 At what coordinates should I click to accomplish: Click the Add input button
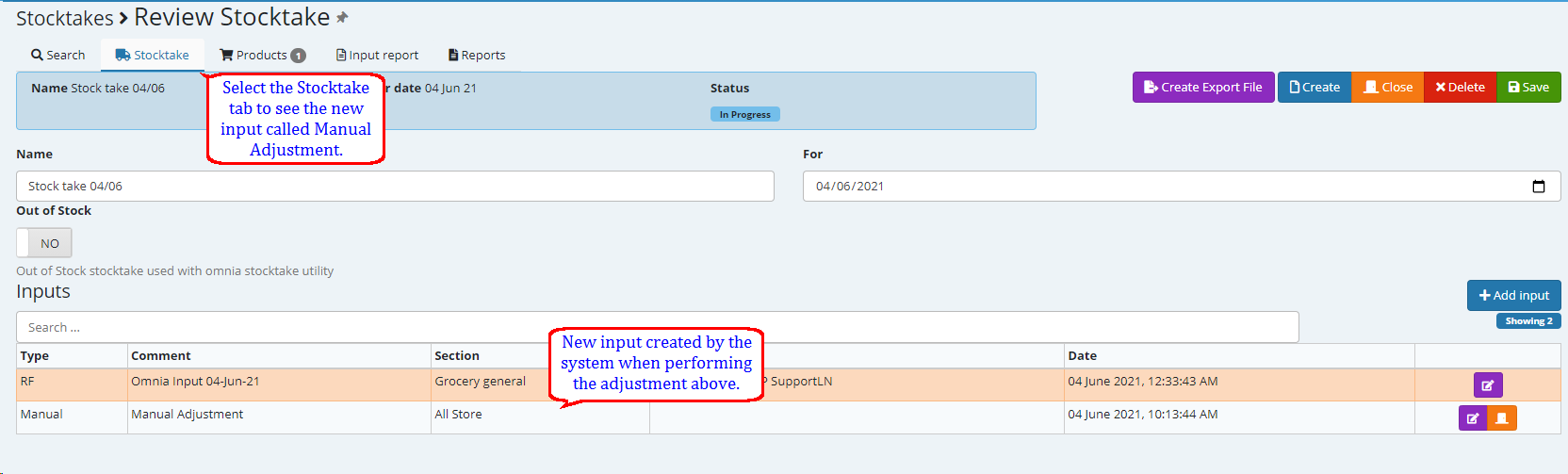coord(1513,295)
